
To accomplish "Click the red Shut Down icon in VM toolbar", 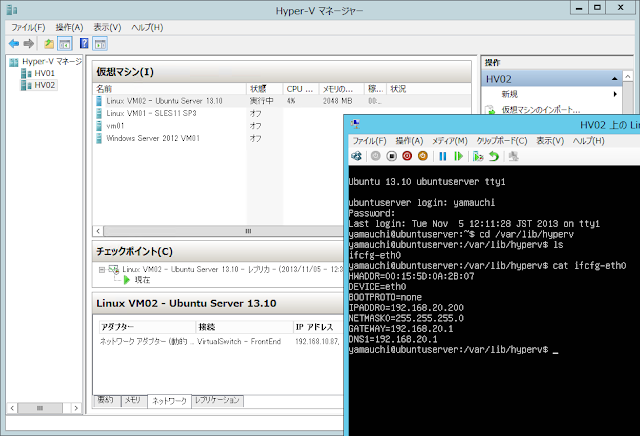I will [x=407, y=156].
